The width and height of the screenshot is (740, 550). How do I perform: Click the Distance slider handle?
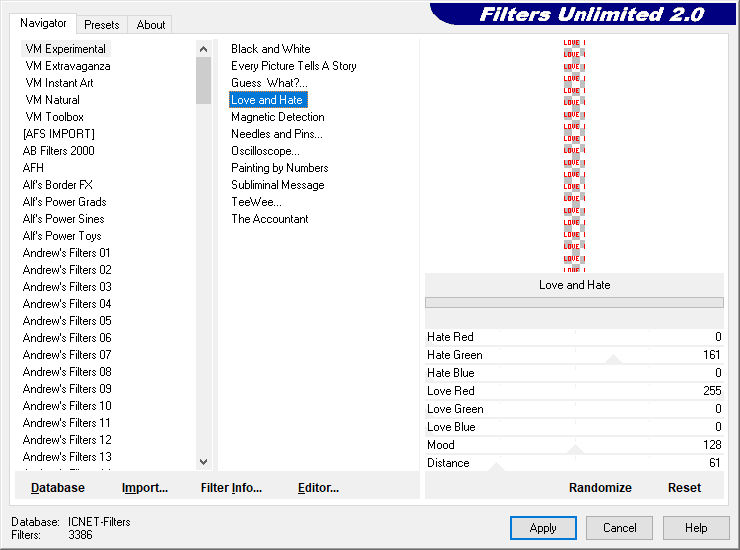(496, 467)
